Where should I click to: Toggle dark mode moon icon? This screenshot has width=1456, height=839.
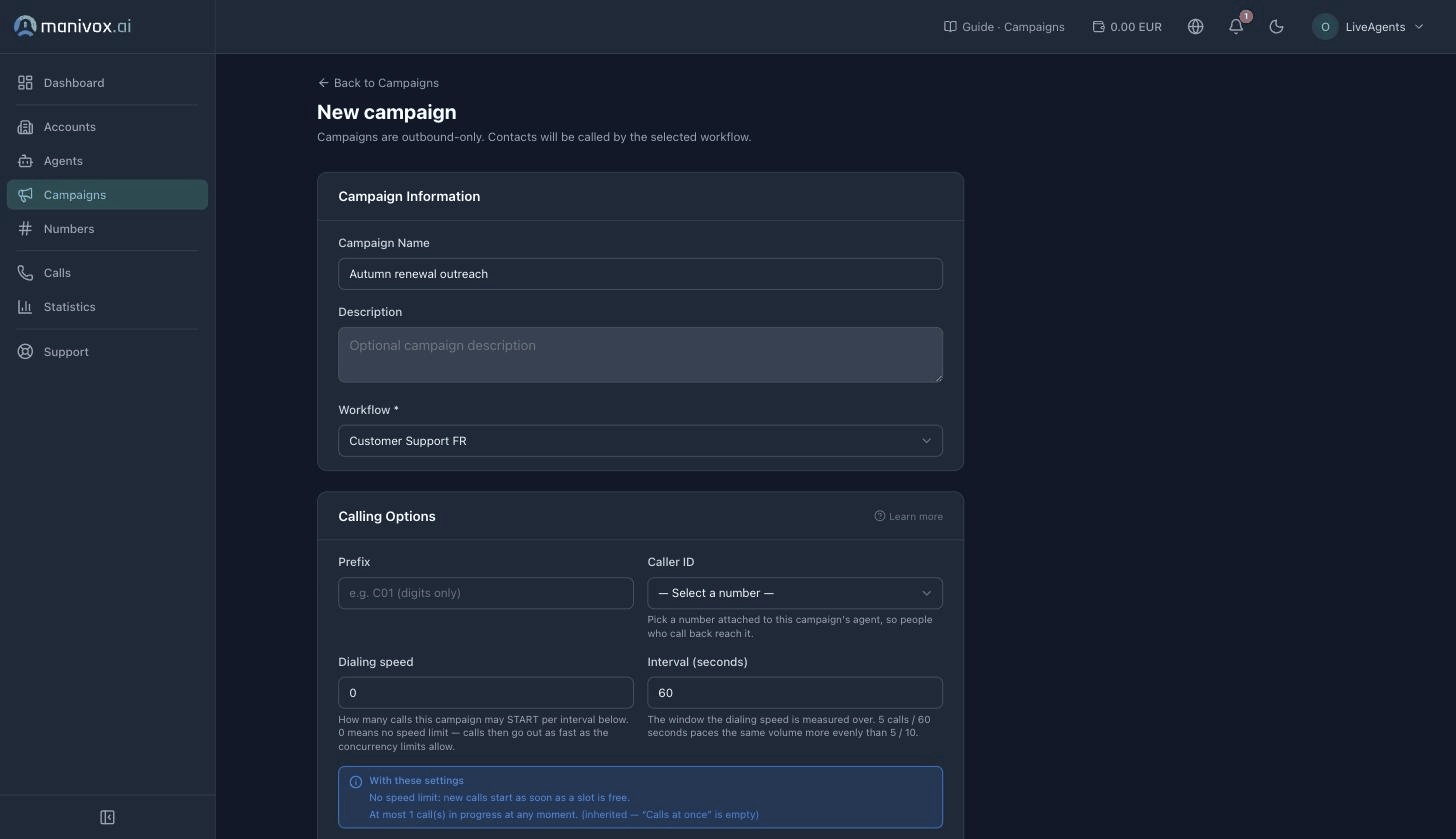(1276, 27)
